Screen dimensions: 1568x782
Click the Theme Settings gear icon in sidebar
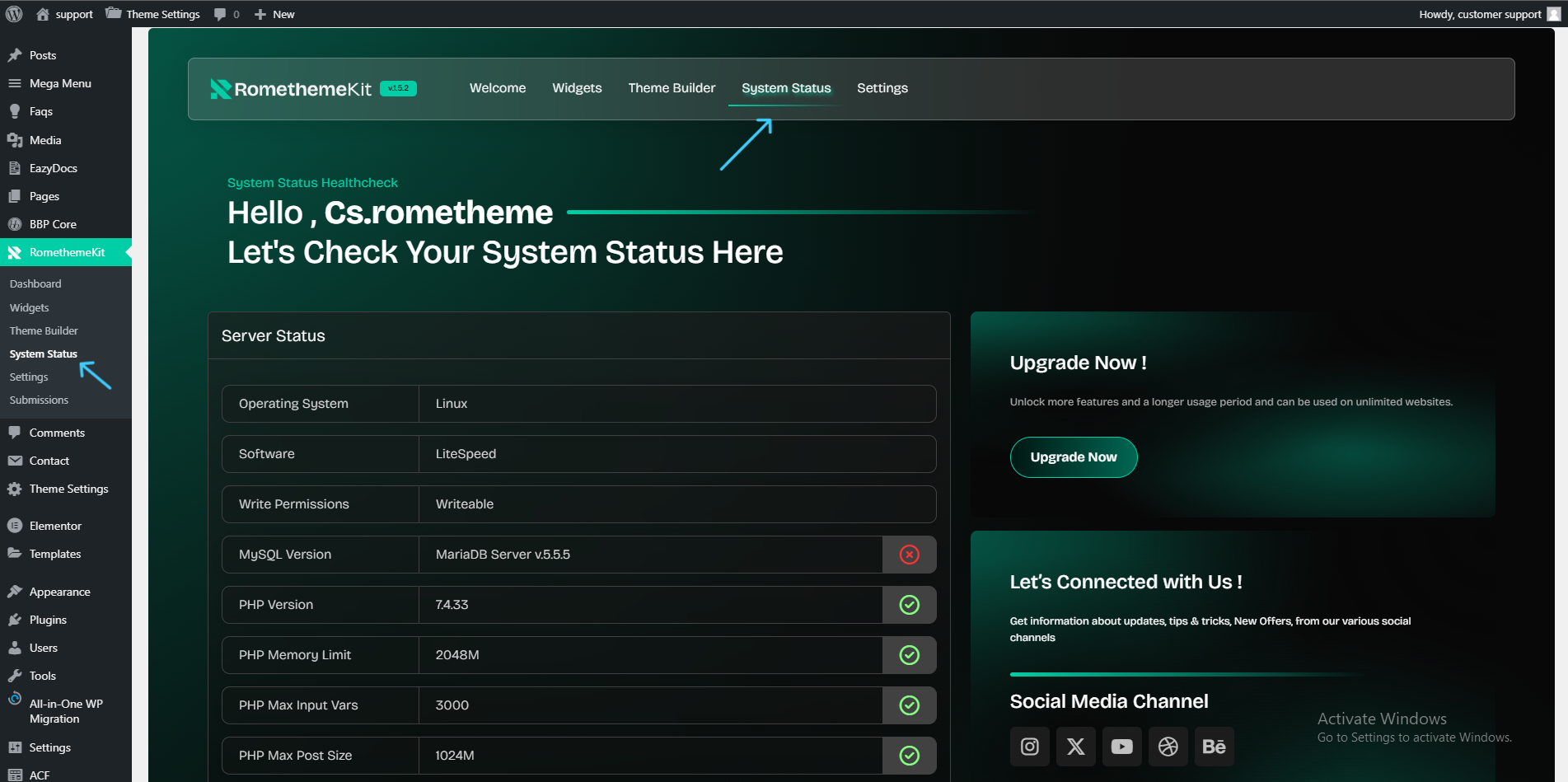(x=15, y=489)
